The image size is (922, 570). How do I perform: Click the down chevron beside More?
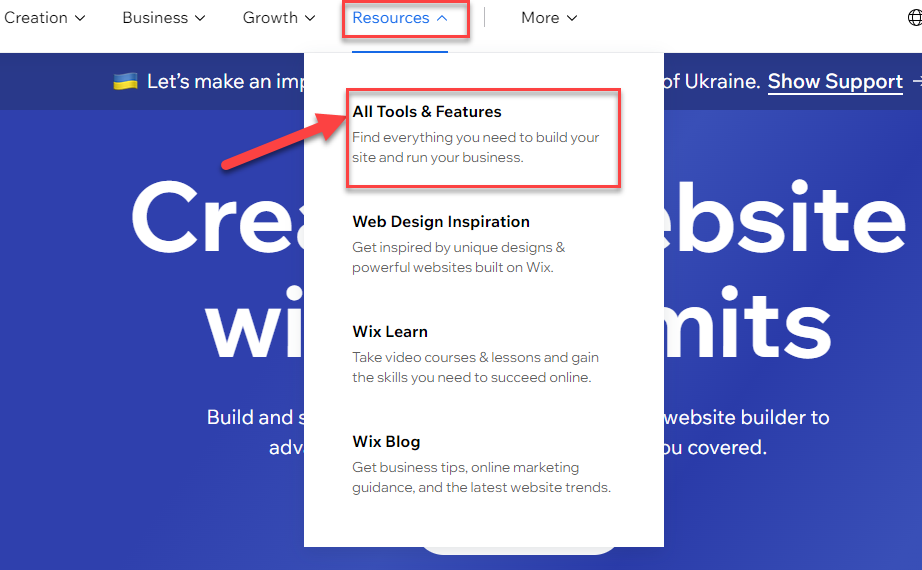[572, 18]
